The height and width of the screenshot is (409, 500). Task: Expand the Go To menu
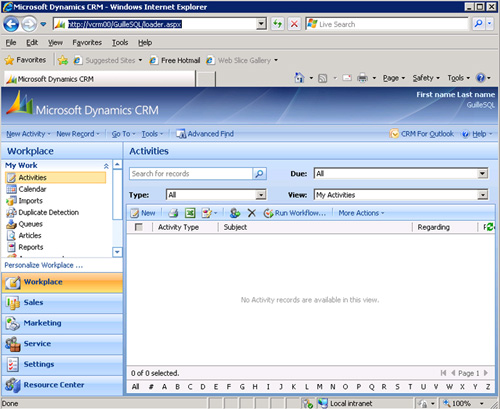point(123,134)
